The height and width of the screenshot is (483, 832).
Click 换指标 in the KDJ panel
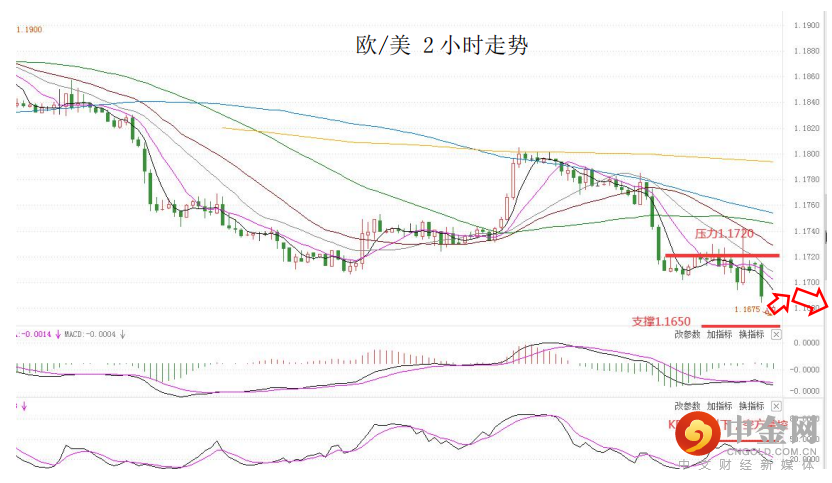751,406
